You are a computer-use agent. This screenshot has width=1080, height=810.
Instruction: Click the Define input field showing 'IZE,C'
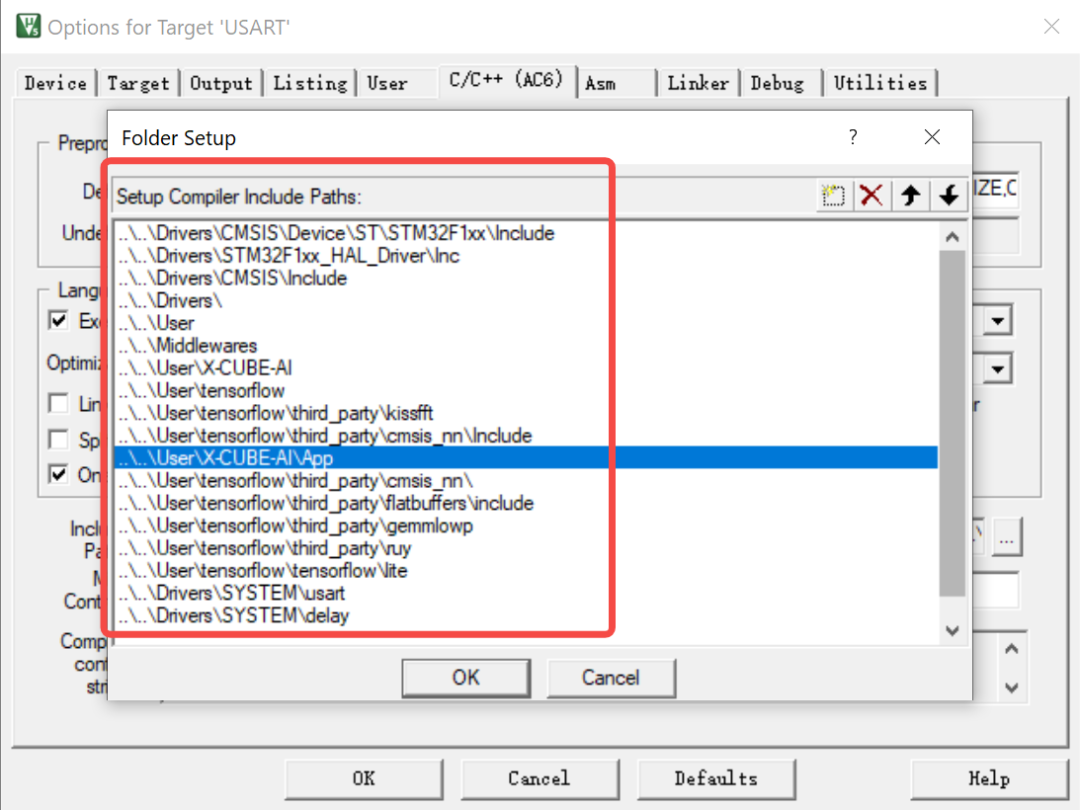click(995, 188)
